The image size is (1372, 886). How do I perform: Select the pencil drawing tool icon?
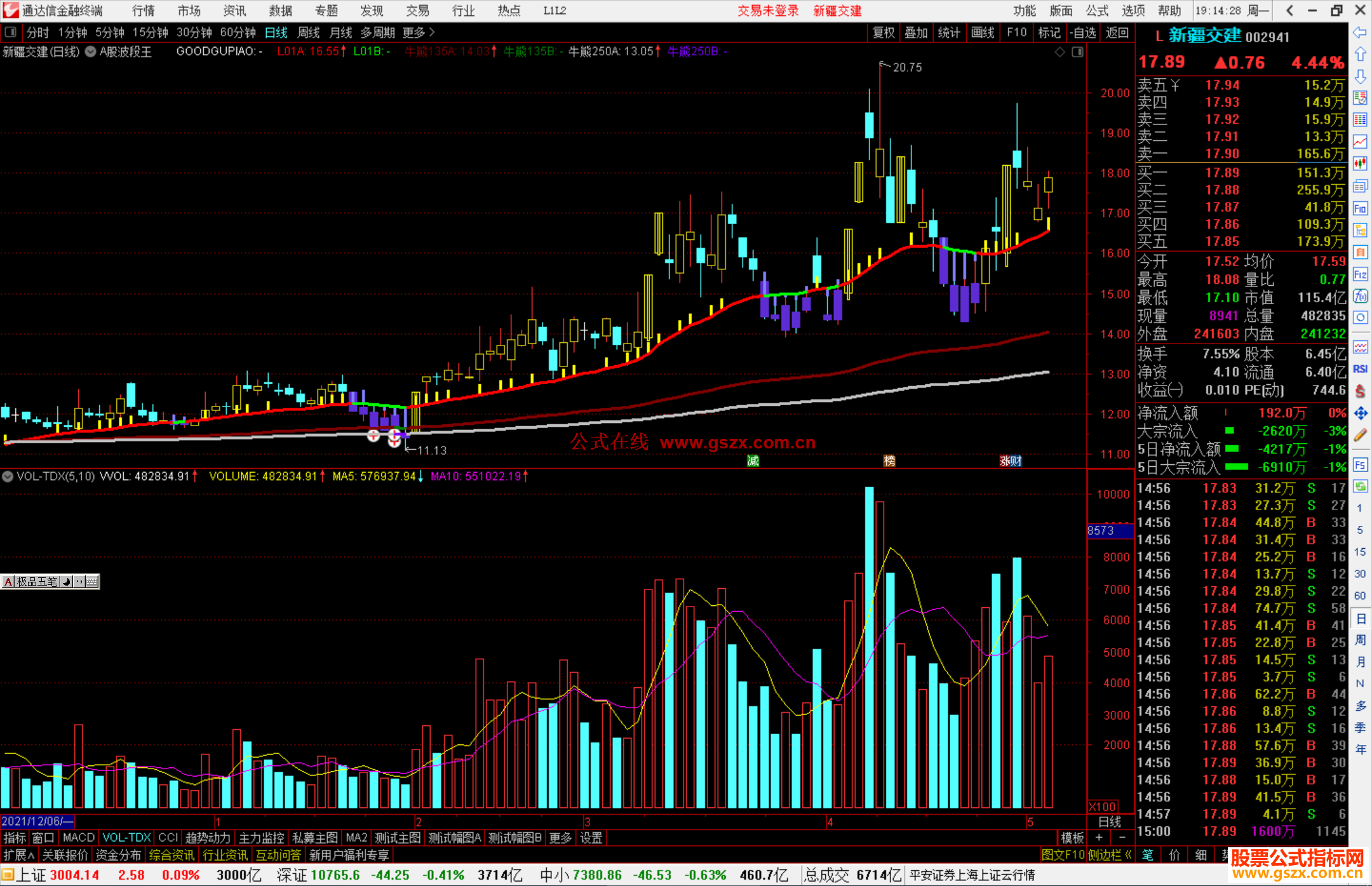pyautogui.click(x=1360, y=436)
